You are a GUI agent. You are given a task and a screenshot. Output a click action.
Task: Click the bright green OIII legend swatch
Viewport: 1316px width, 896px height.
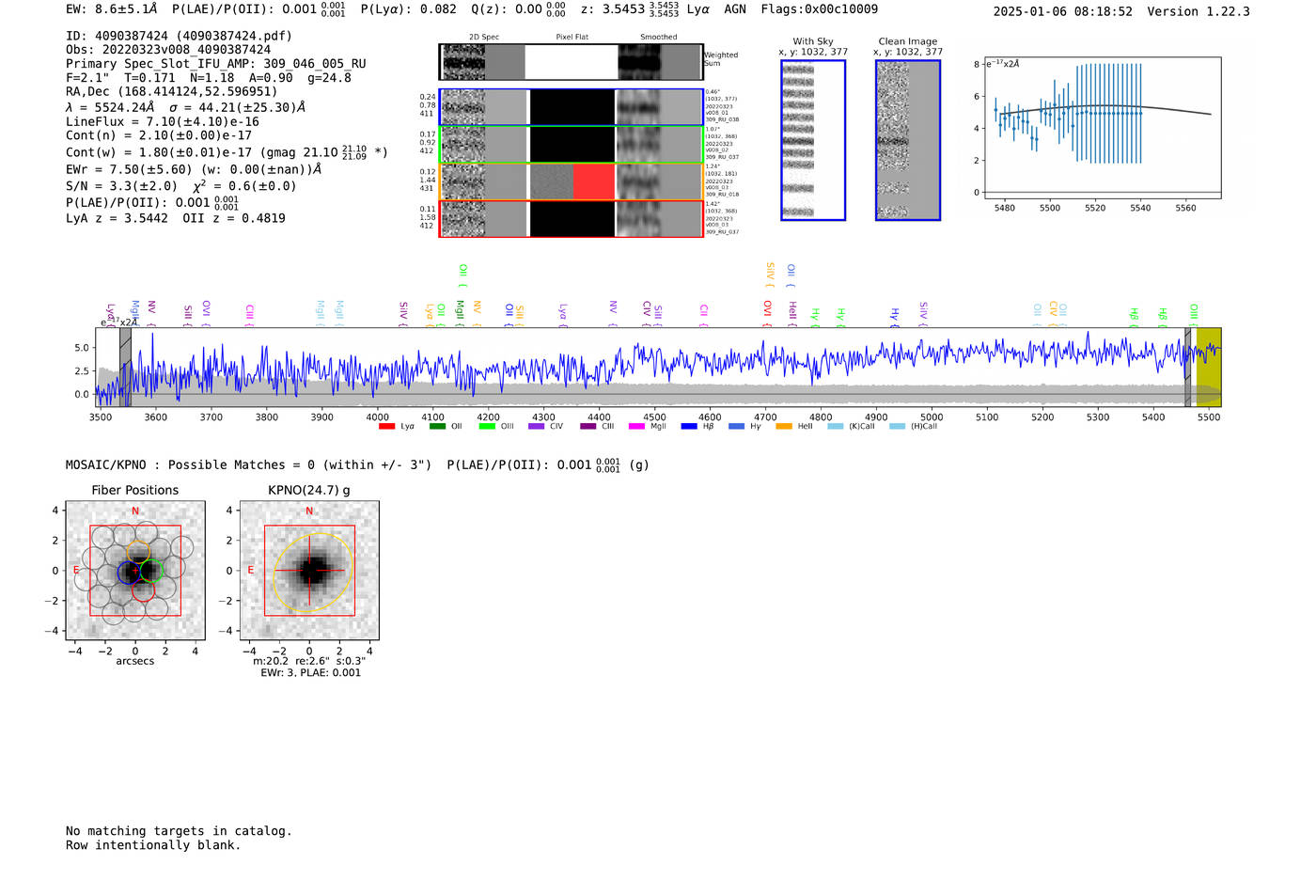pyautogui.click(x=487, y=427)
